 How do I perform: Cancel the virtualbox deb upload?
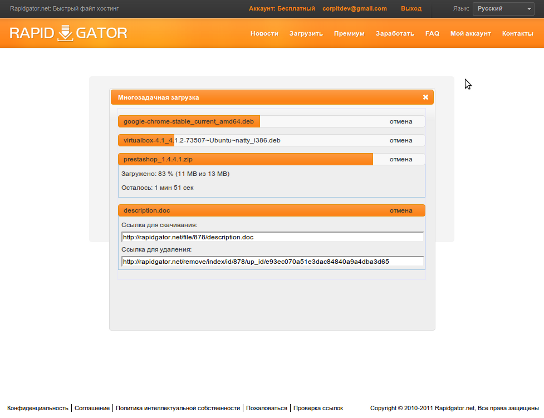click(x=401, y=140)
